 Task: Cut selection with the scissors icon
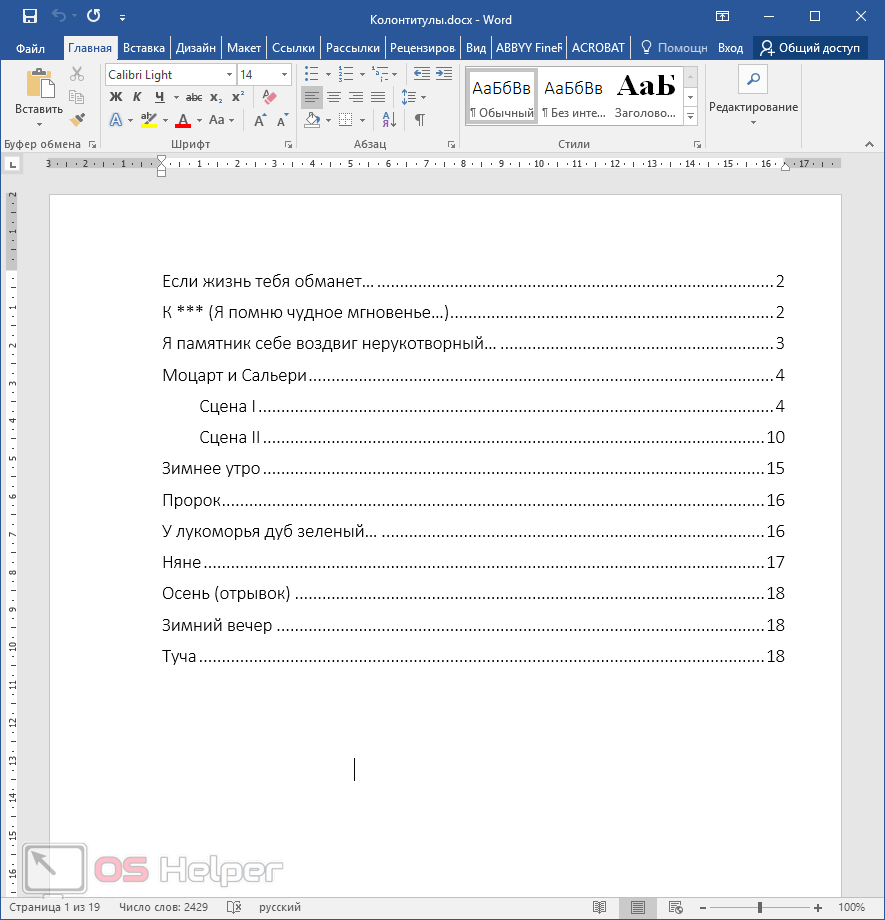(x=77, y=75)
